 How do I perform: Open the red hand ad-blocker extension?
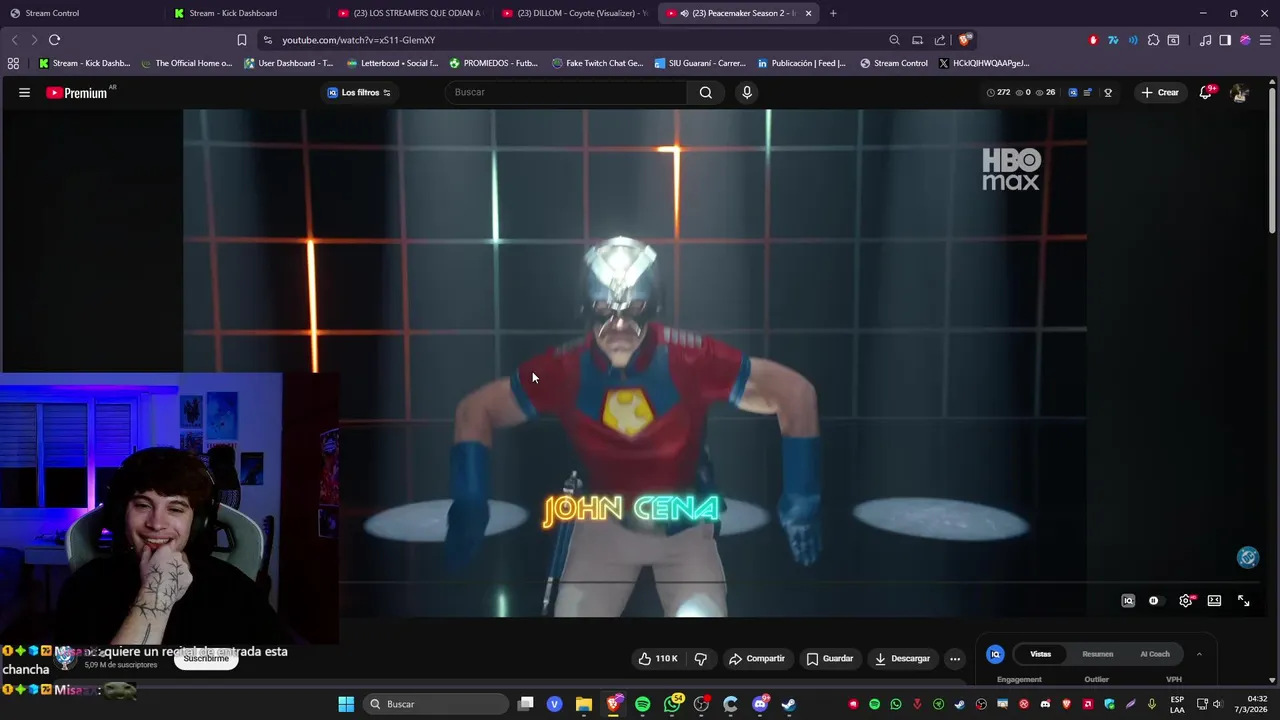point(1093,40)
